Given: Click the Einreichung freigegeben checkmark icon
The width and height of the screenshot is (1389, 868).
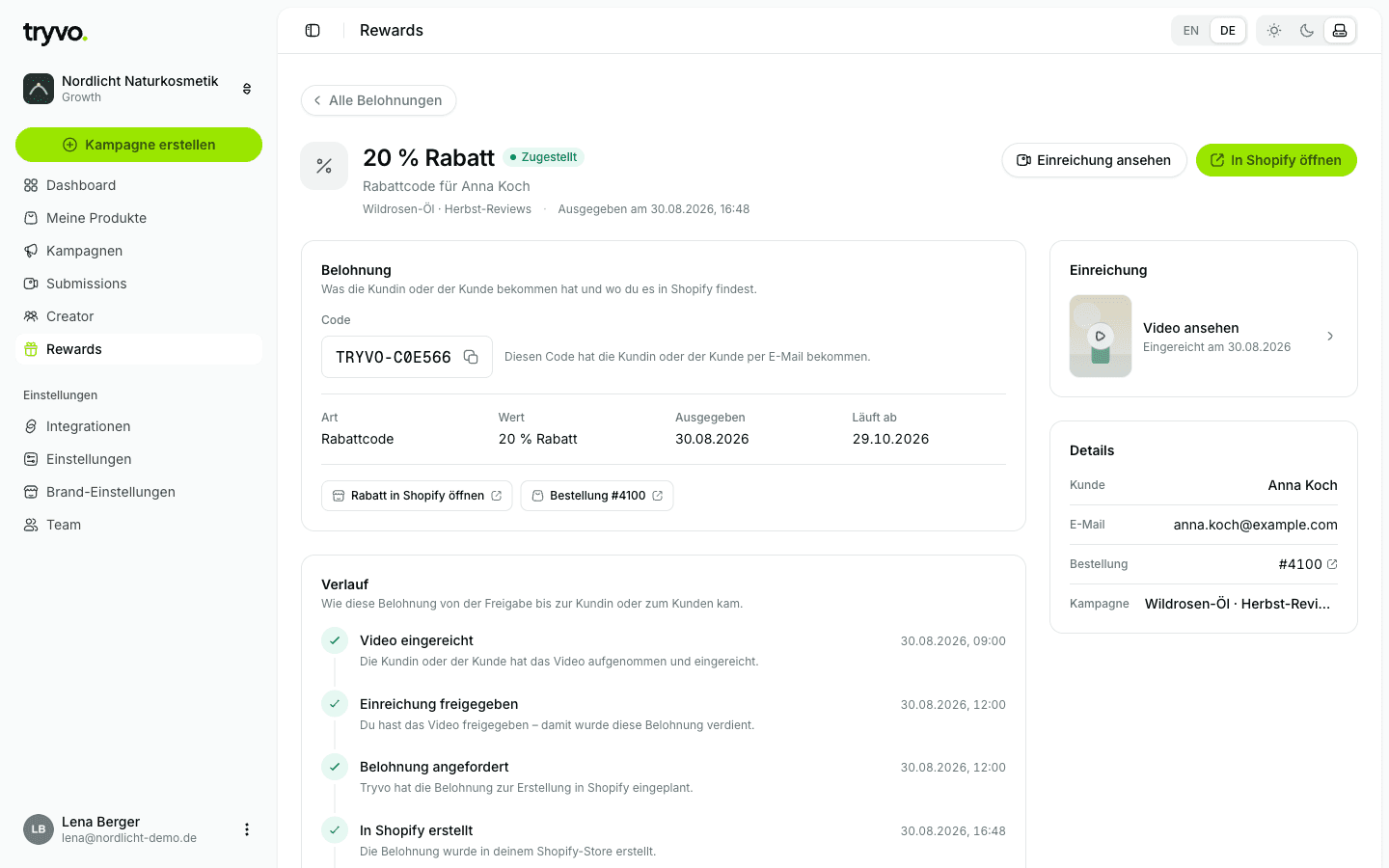Looking at the screenshot, I should [335, 704].
